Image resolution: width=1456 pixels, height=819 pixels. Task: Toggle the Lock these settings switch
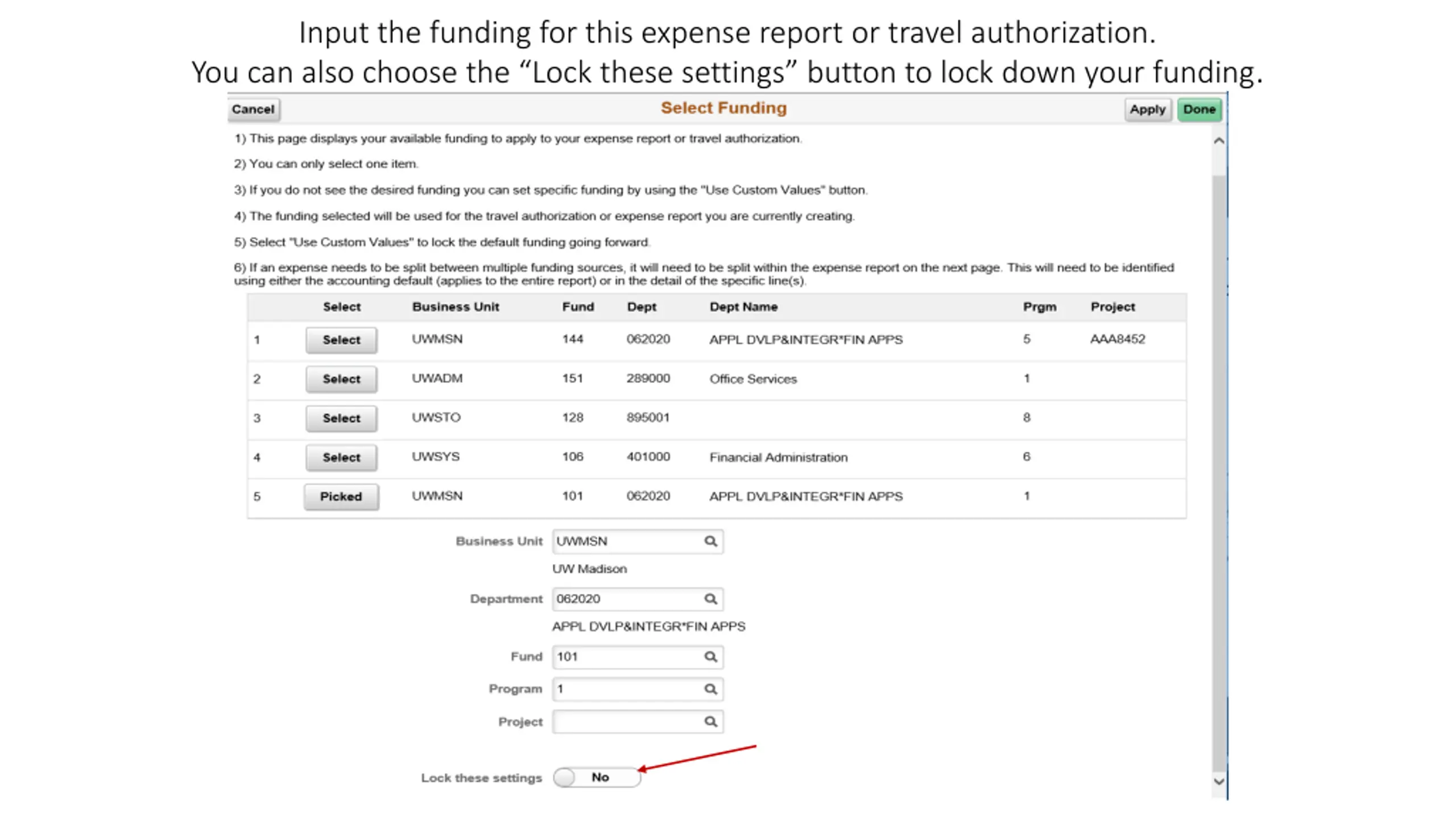click(597, 777)
